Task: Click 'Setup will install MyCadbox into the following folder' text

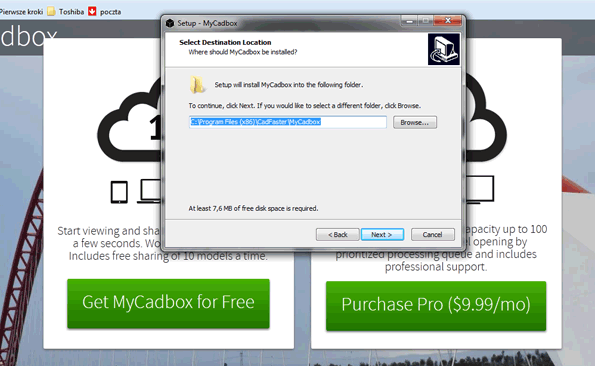Action: (x=288, y=85)
